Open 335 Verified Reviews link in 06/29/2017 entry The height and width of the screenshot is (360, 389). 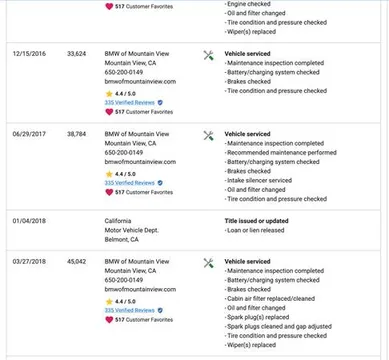[x=130, y=183]
